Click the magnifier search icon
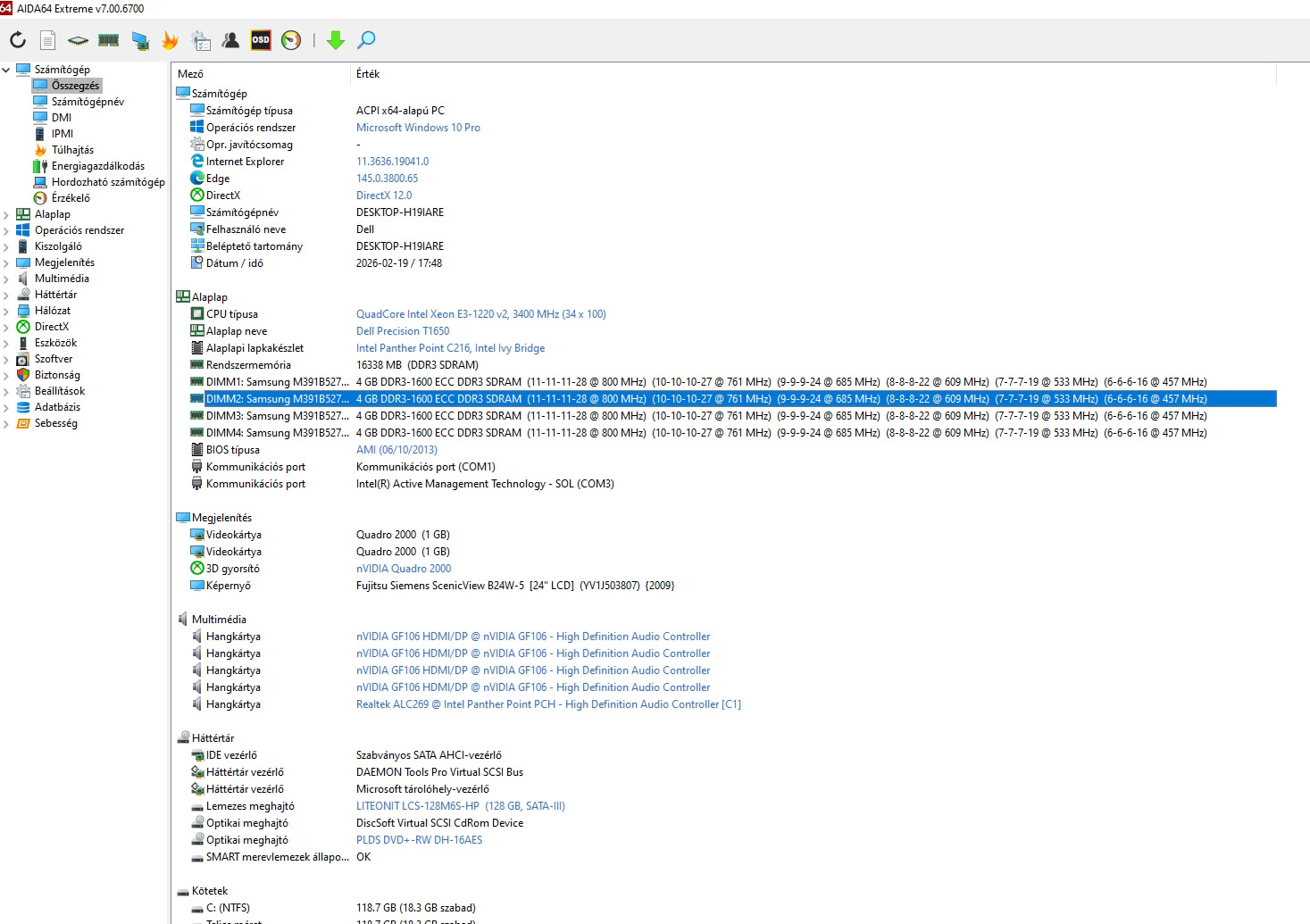Screen dimensions: 1310x924 (x=366, y=40)
